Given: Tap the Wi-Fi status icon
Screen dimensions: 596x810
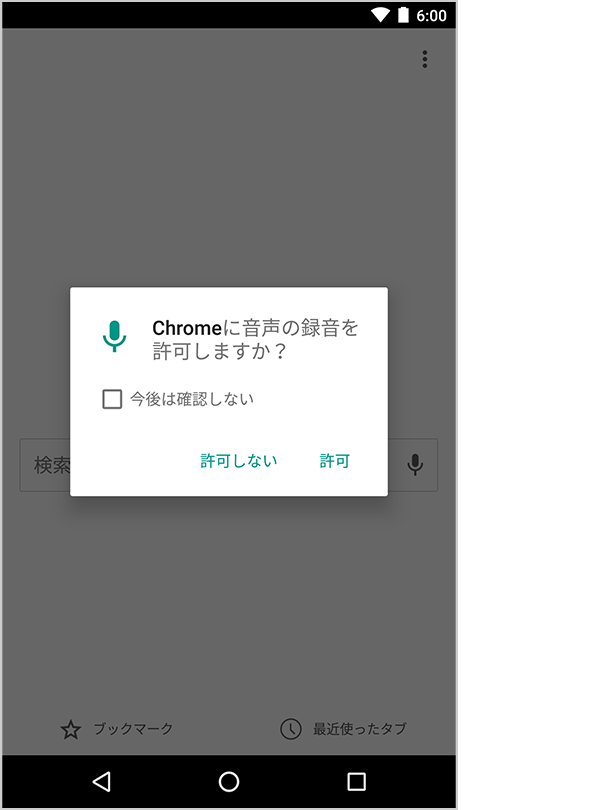Looking at the screenshot, I should pyautogui.click(x=381, y=15).
